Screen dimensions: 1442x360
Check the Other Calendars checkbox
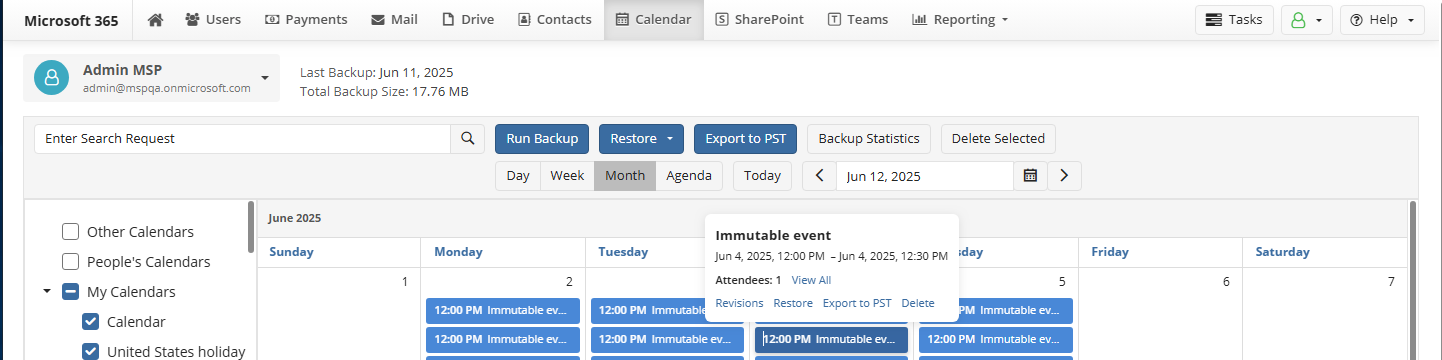[x=70, y=232]
